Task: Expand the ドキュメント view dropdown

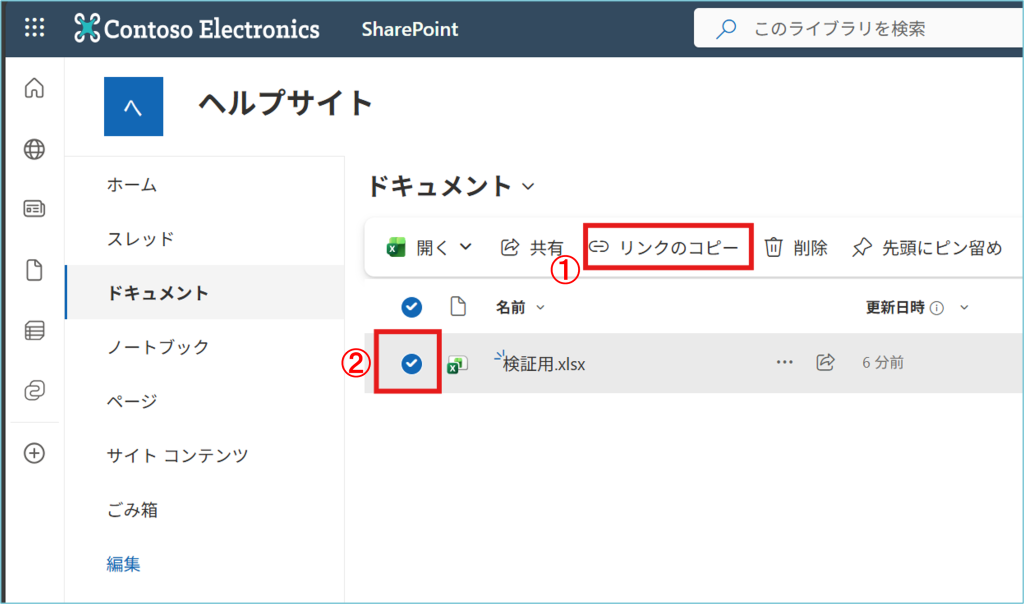Action: coord(529,186)
